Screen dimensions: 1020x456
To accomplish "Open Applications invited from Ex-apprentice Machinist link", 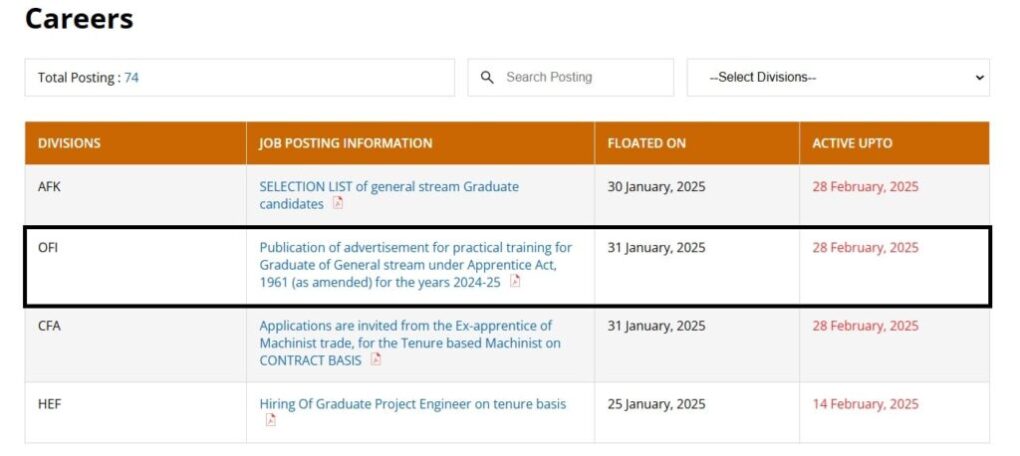I will pyautogui.click(x=410, y=343).
